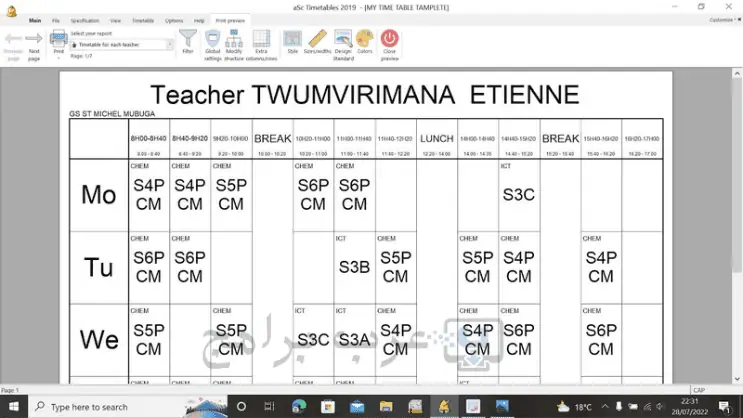Click the 'Tu' day row header
The height and width of the screenshot is (418, 743).
(x=99, y=267)
